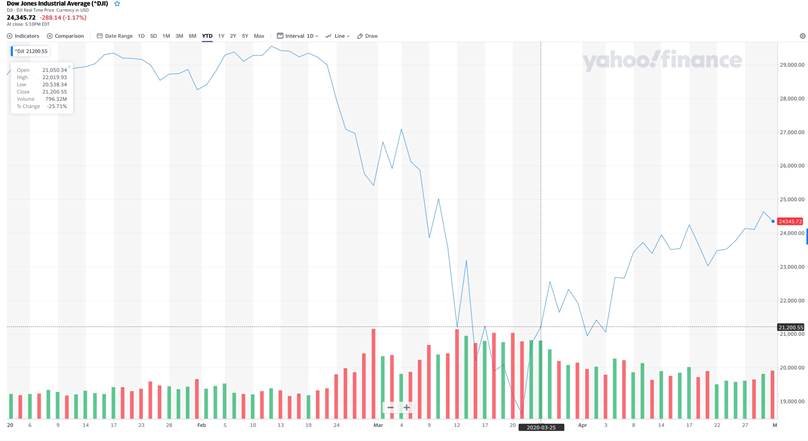
Task: Open chart settings gear icon
Action: [x=802, y=36]
